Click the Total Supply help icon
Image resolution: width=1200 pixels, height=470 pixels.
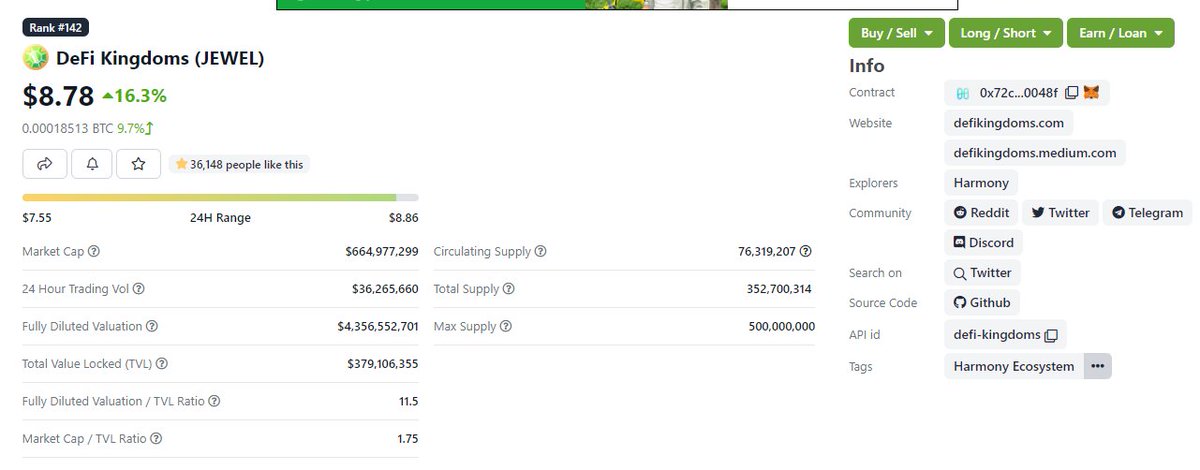coord(508,289)
